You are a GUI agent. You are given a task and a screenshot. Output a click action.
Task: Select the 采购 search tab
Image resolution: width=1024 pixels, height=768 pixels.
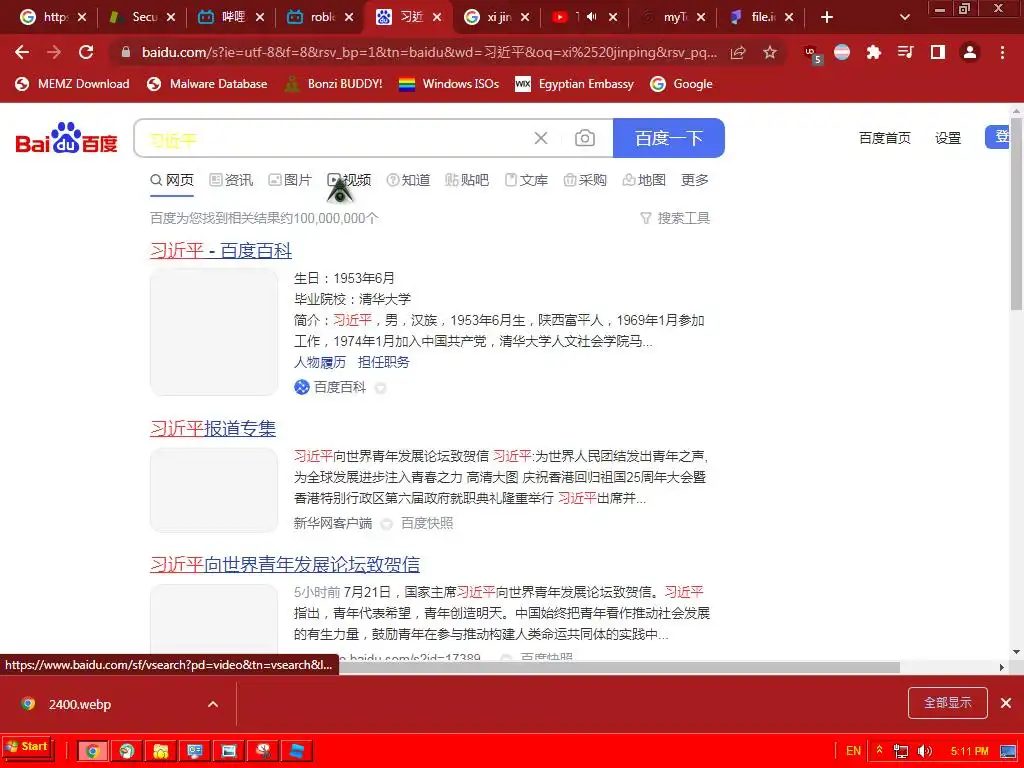(x=585, y=180)
